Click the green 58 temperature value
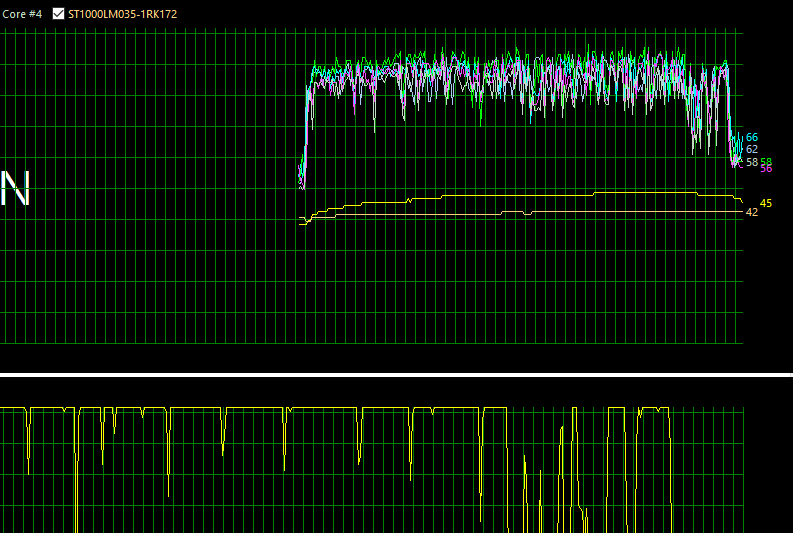The height and width of the screenshot is (533, 801). coord(766,161)
